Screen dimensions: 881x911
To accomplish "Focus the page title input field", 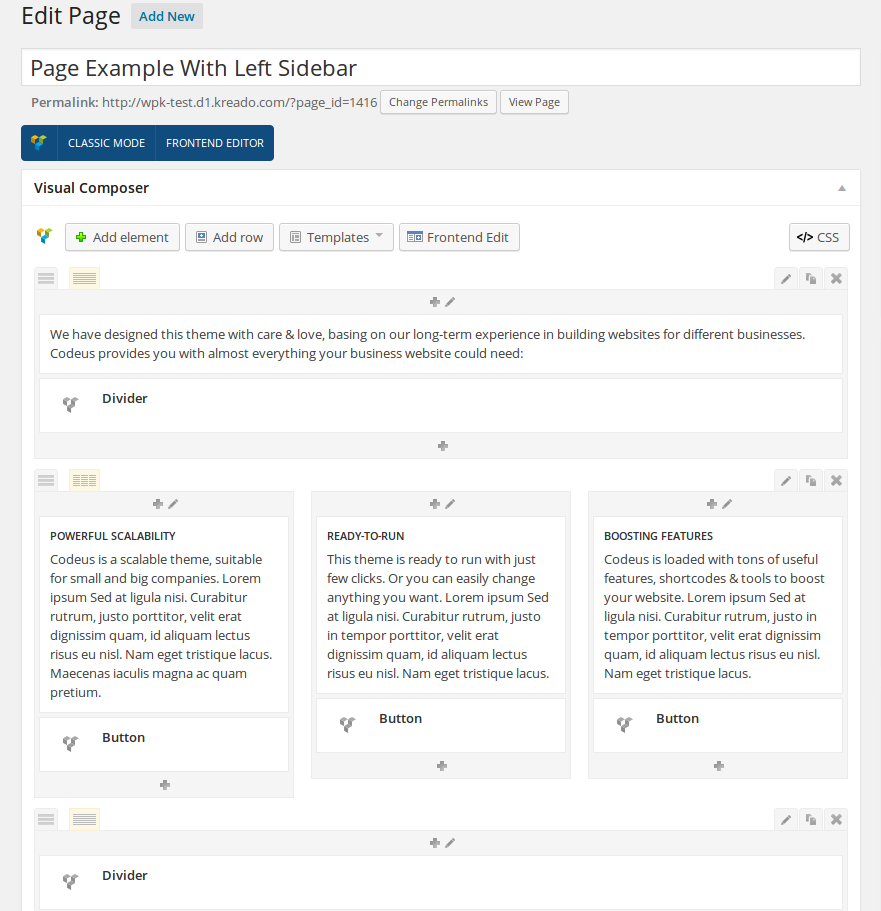I will point(440,68).
